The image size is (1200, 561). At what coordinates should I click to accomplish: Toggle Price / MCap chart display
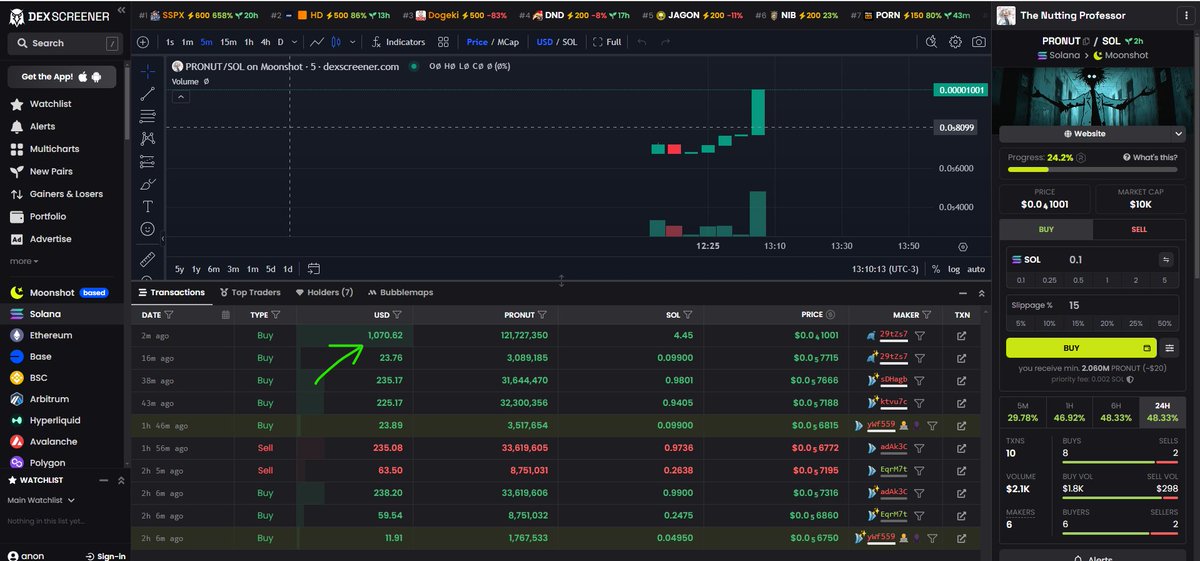tap(492, 42)
